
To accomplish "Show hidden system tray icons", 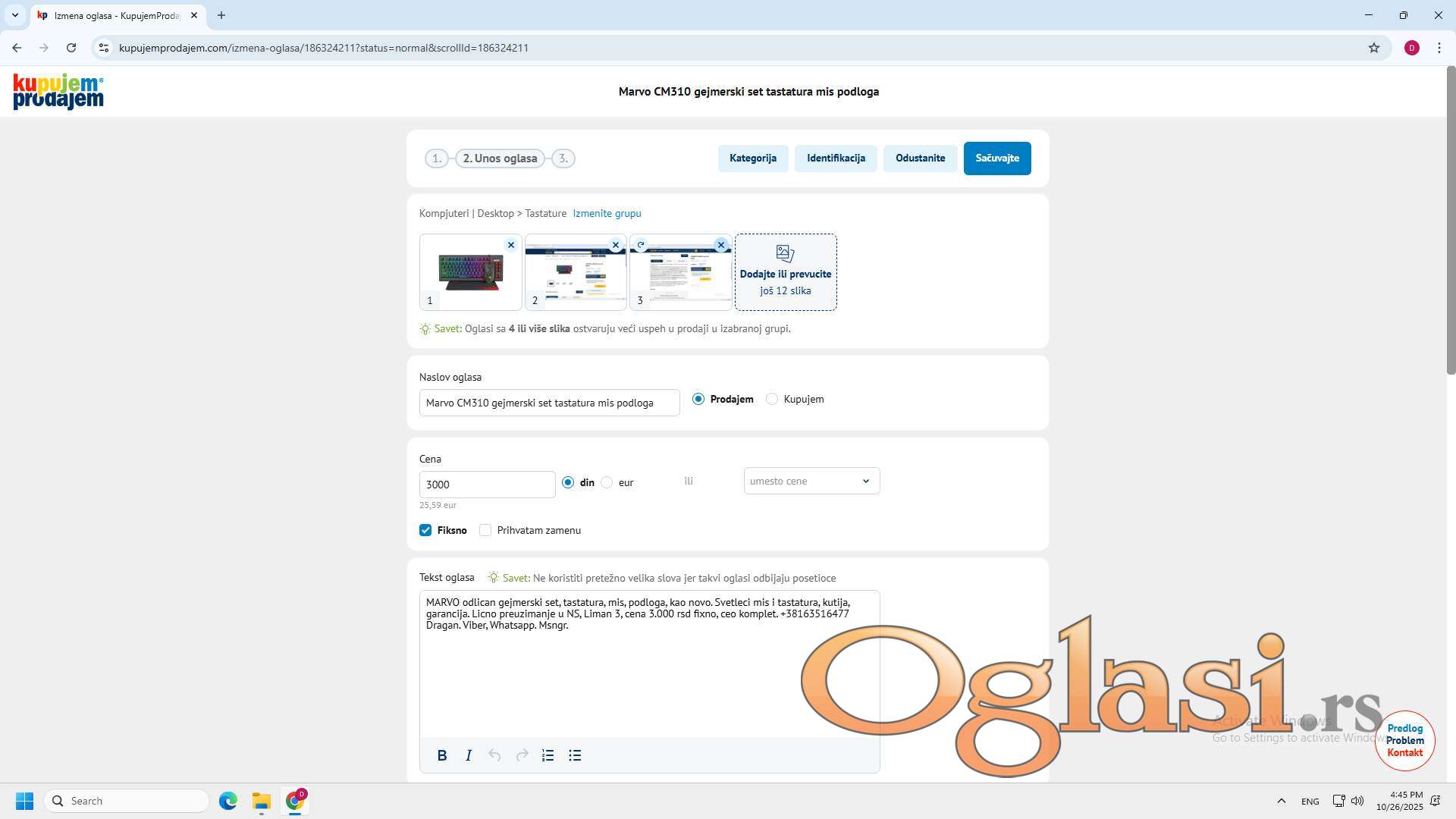I will tap(1281, 801).
